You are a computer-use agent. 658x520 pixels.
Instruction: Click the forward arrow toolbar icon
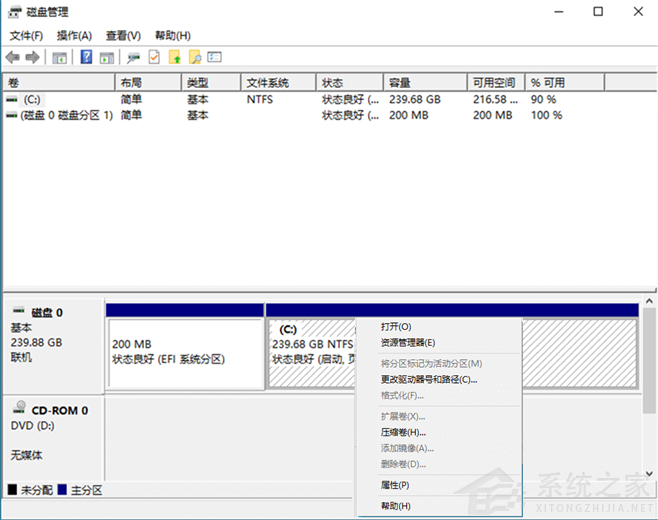(x=32, y=57)
